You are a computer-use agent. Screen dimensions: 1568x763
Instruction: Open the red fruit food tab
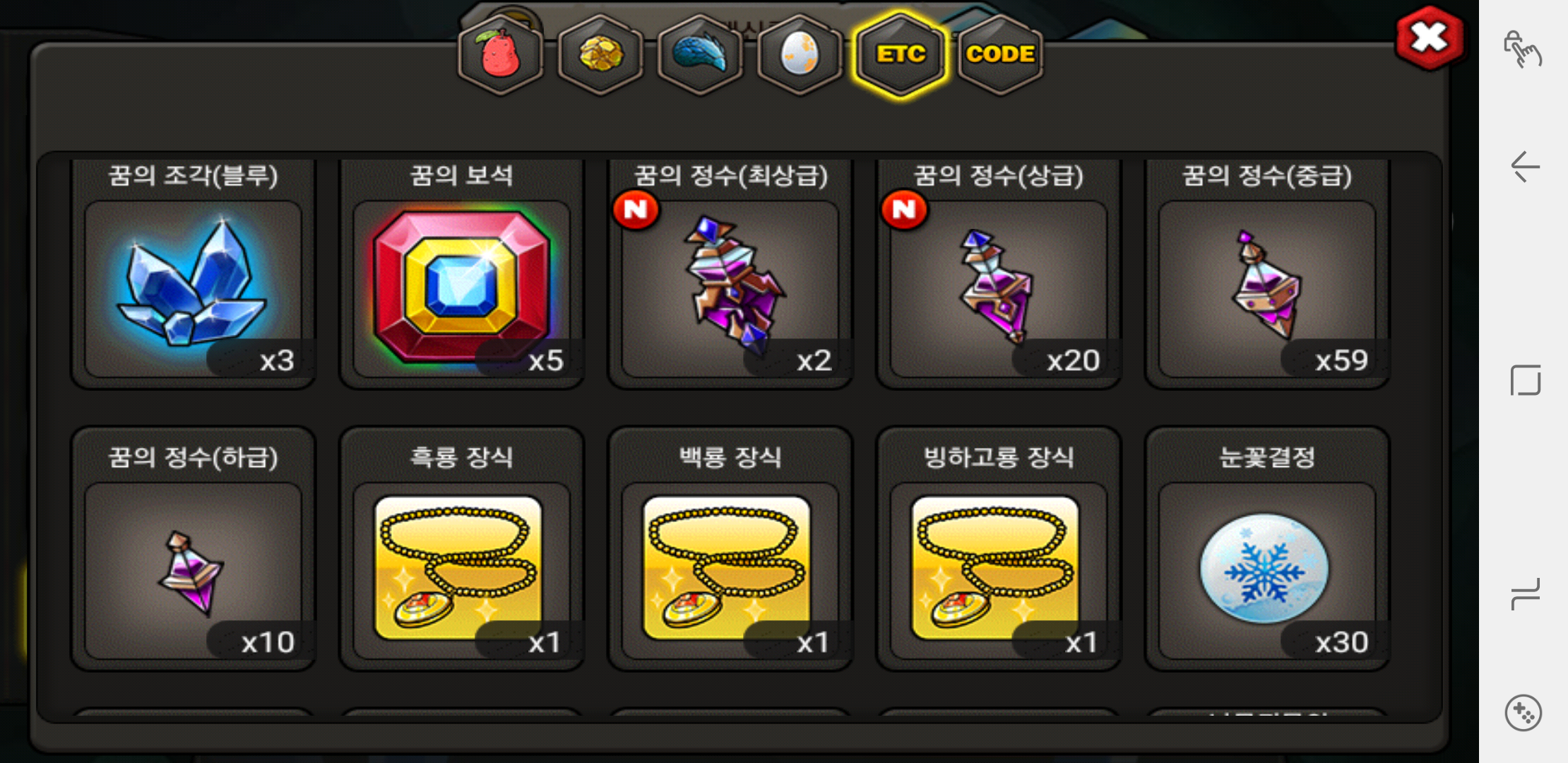click(x=501, y=55)
